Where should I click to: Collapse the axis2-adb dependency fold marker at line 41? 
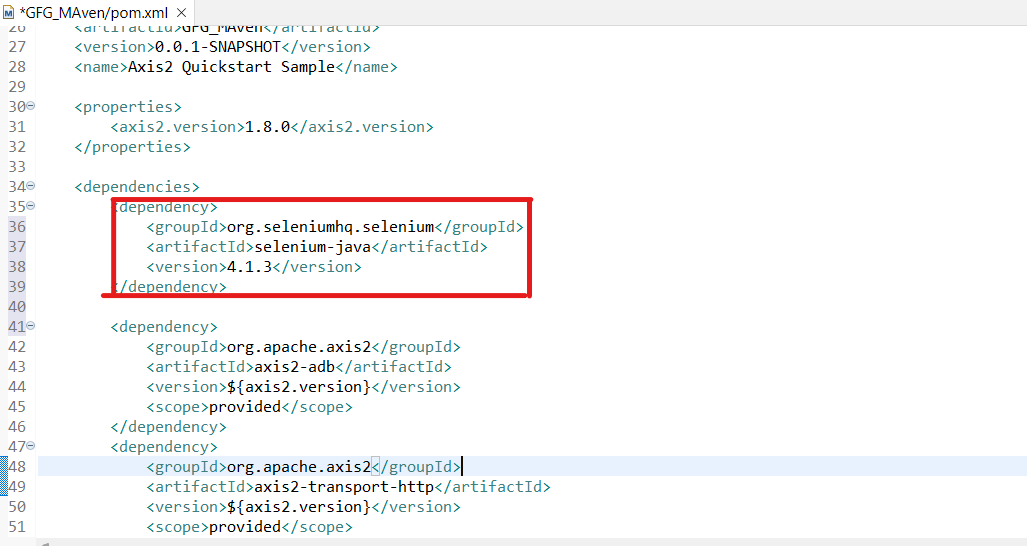[x=31, y=326]
